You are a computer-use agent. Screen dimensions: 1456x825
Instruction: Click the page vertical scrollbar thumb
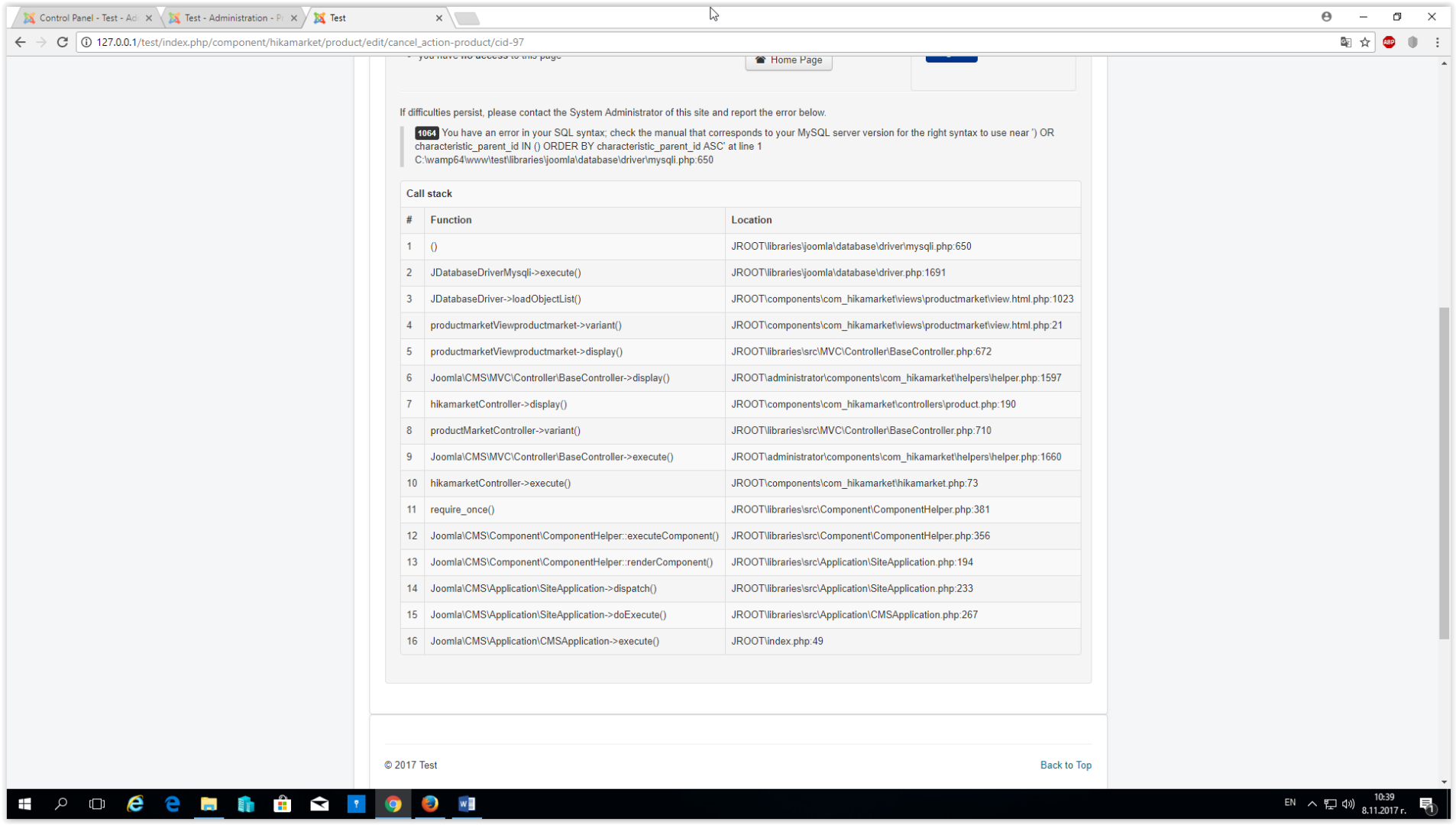click(1444, 473)
